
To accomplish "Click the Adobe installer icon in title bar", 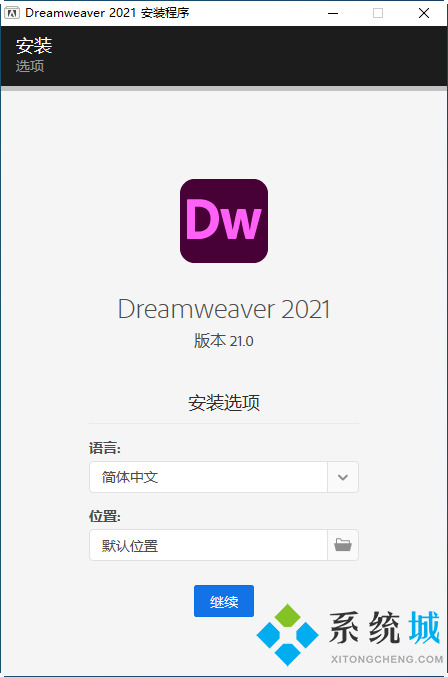I will click(x=12, y=13).
